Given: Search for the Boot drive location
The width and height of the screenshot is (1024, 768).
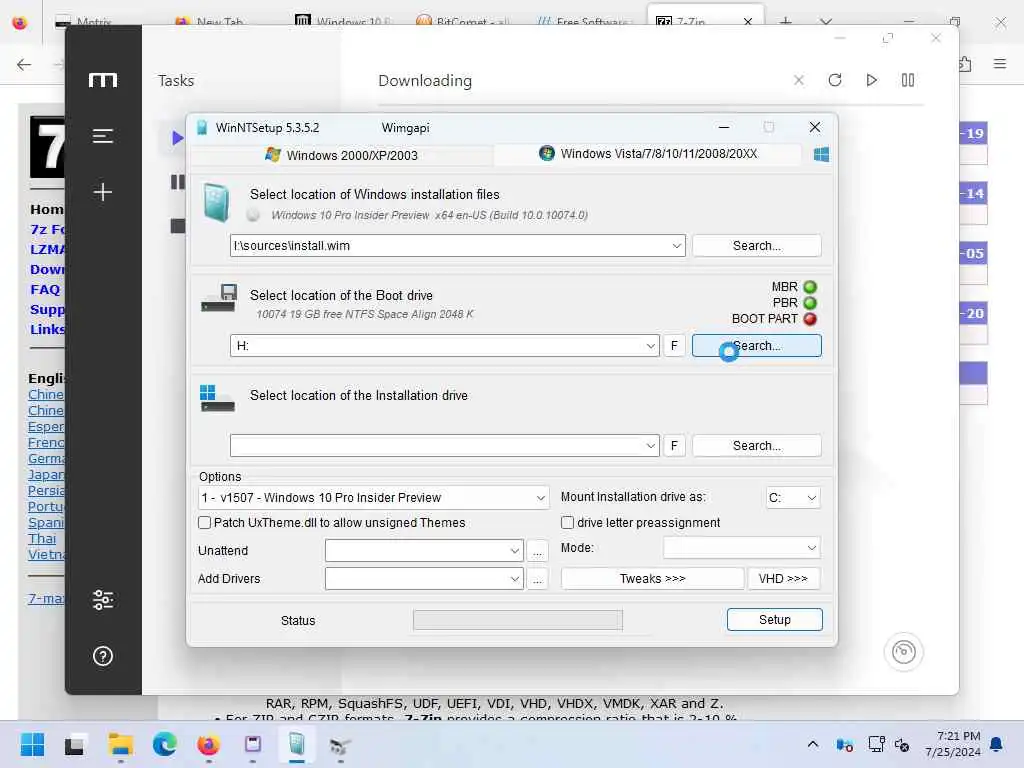Looking at the screenshot, I should (756, 345).
